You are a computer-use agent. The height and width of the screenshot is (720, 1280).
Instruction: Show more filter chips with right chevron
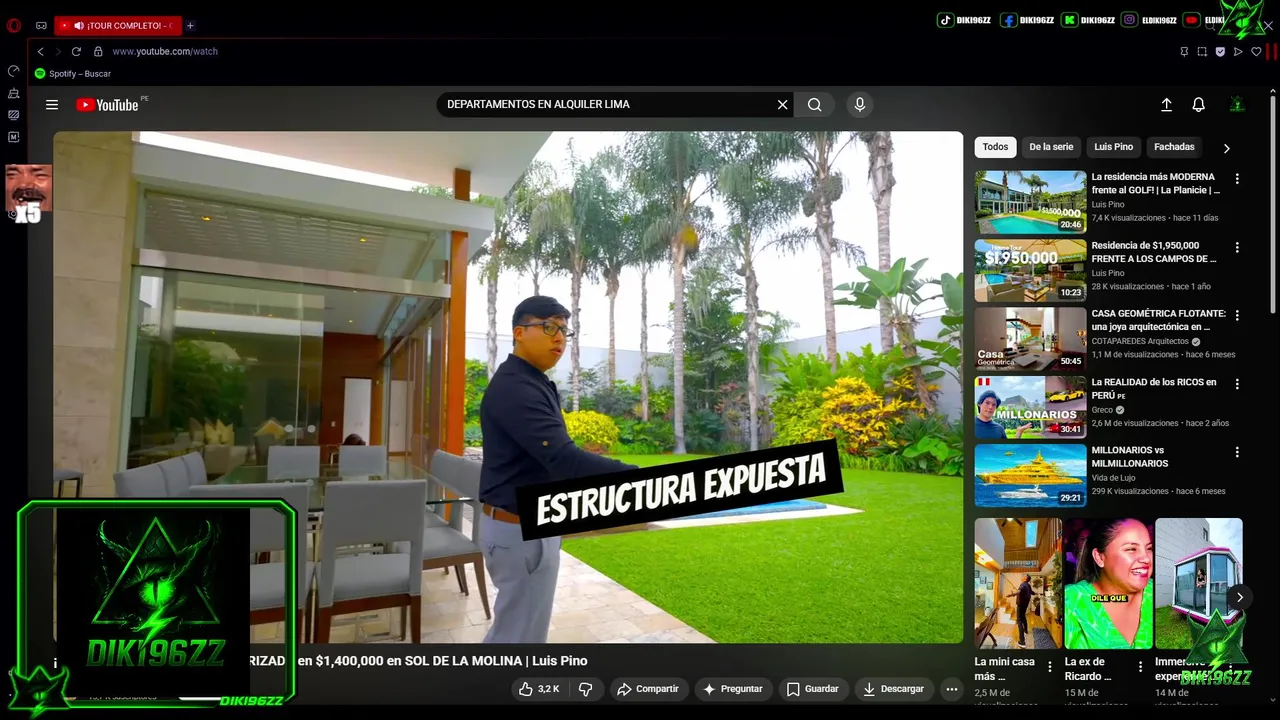click(1227, 148)
